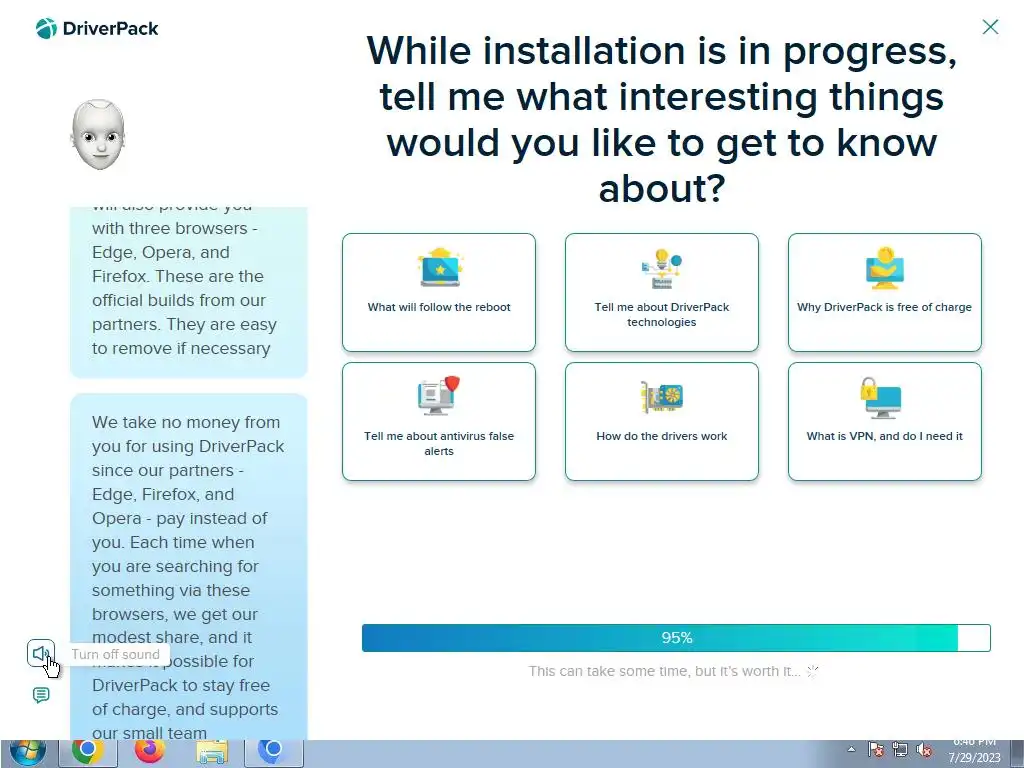
Task: Show hidden tray icons arrow
Action: (851, 749)
